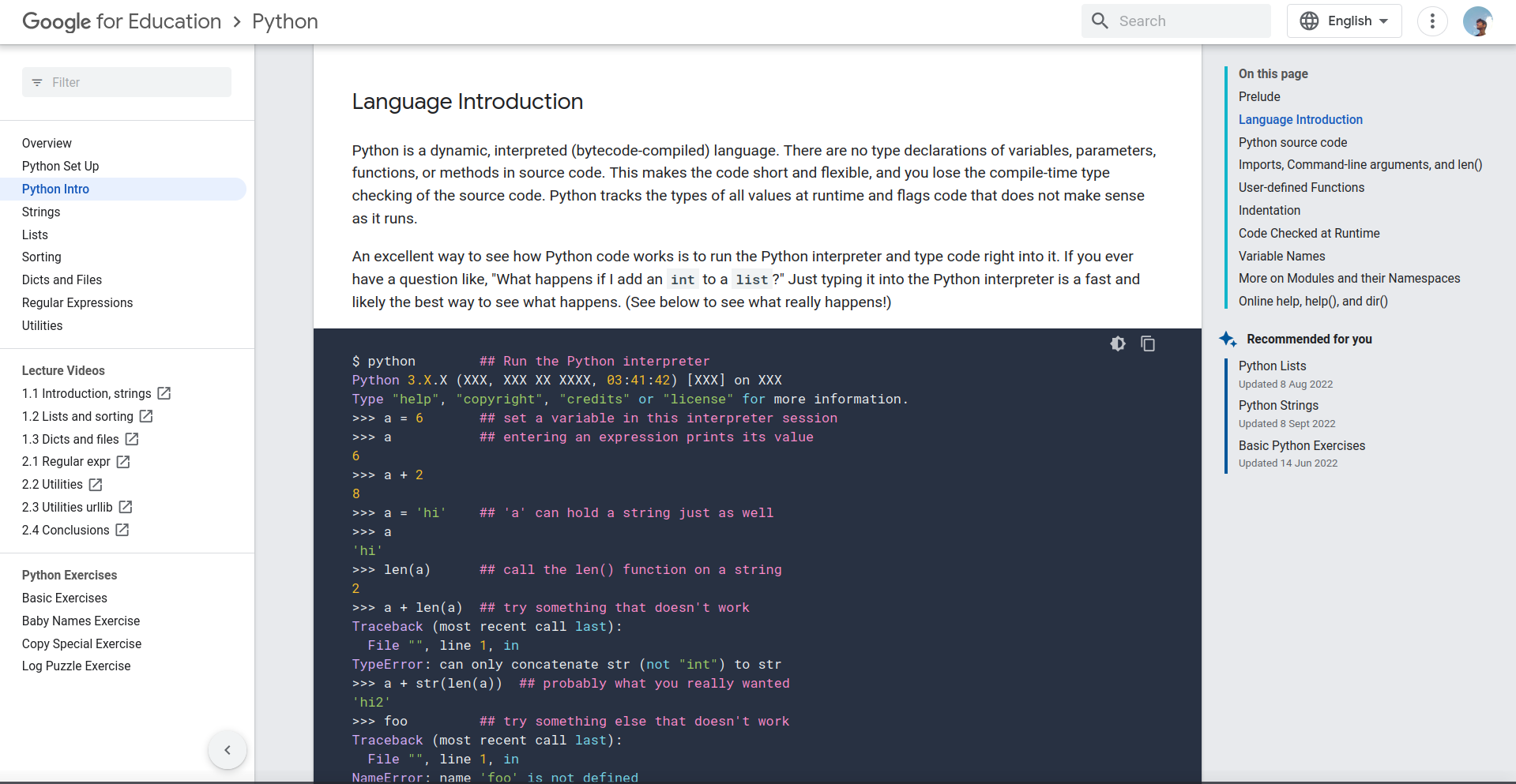Go to Google for Education home

122,21
